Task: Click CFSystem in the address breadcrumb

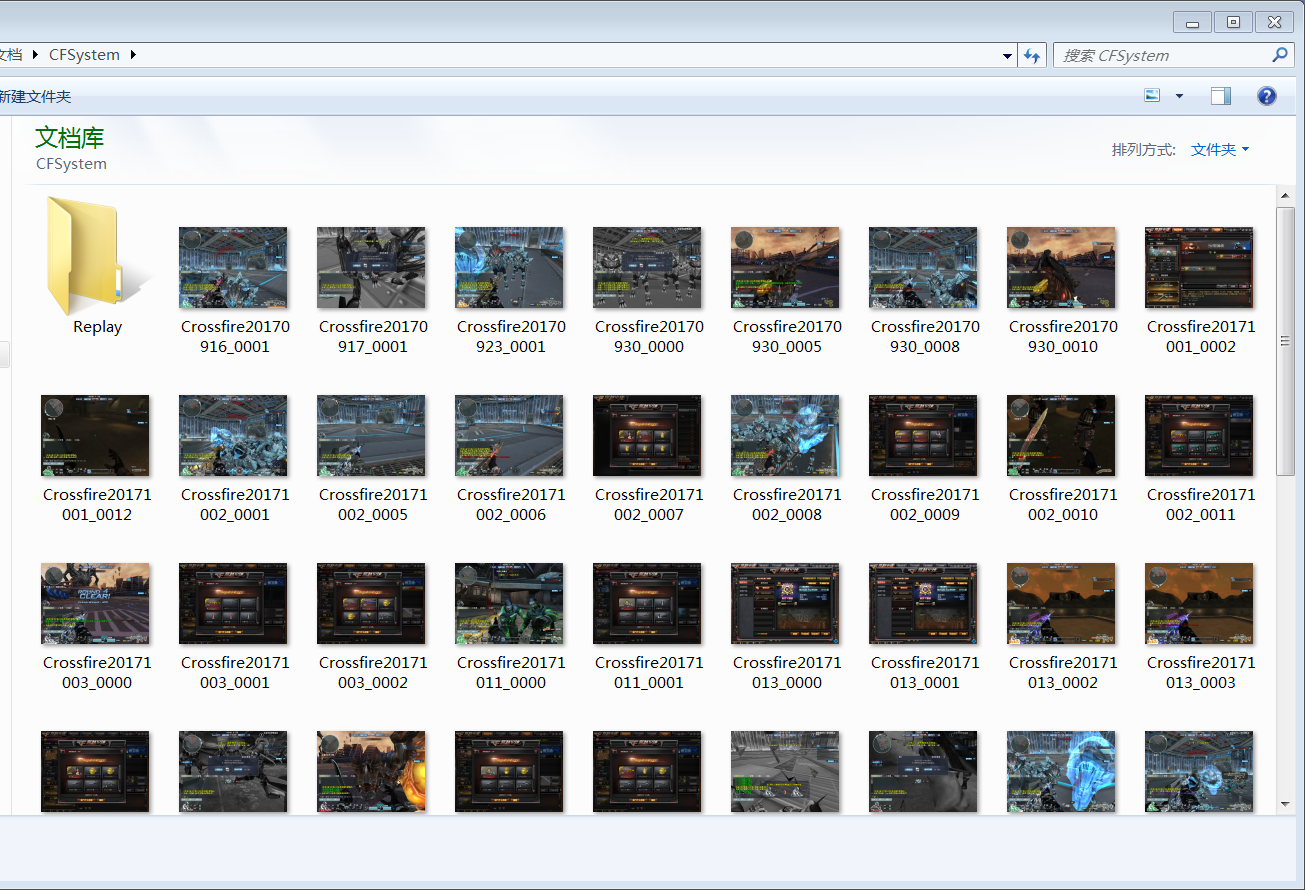Action: coord(84,55)
